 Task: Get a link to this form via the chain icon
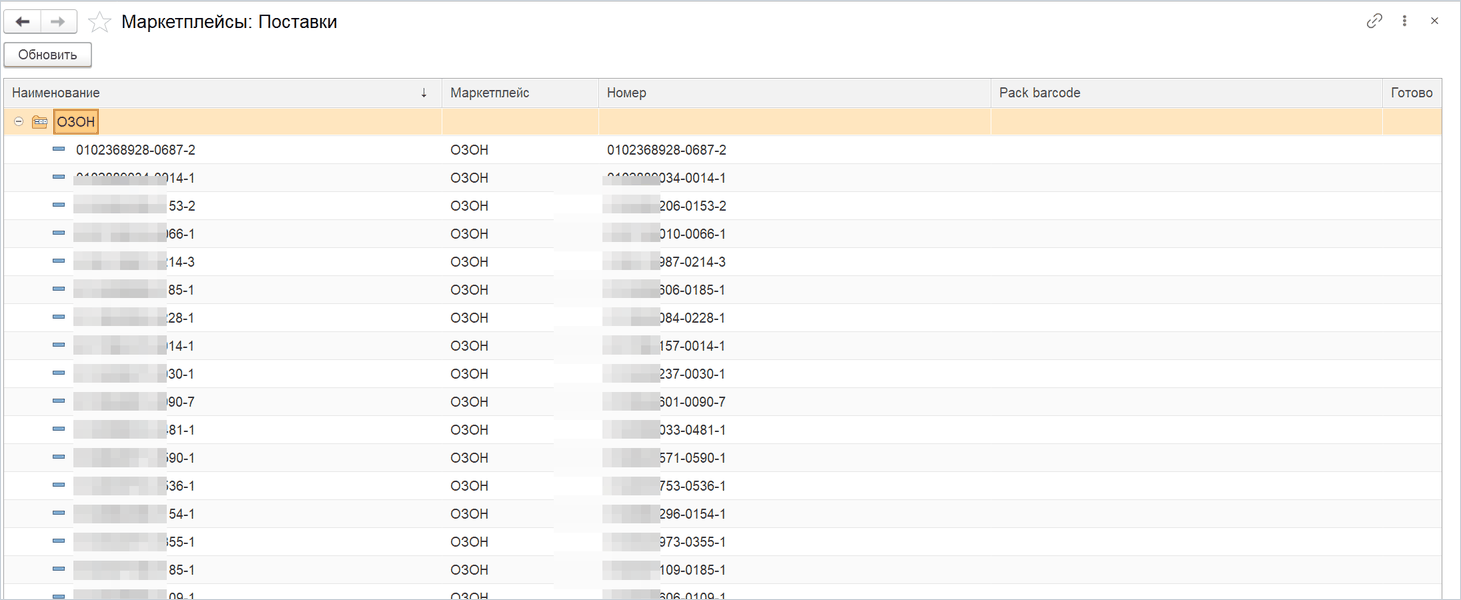click(x=1374, y=21)
